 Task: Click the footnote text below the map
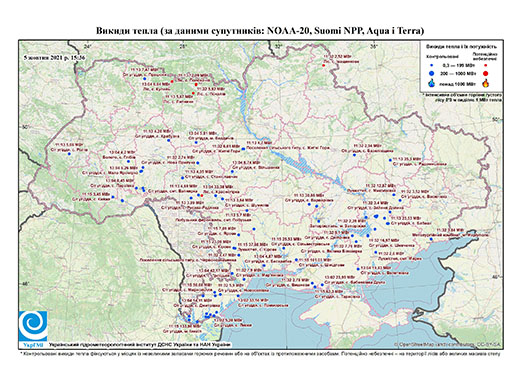260,353
